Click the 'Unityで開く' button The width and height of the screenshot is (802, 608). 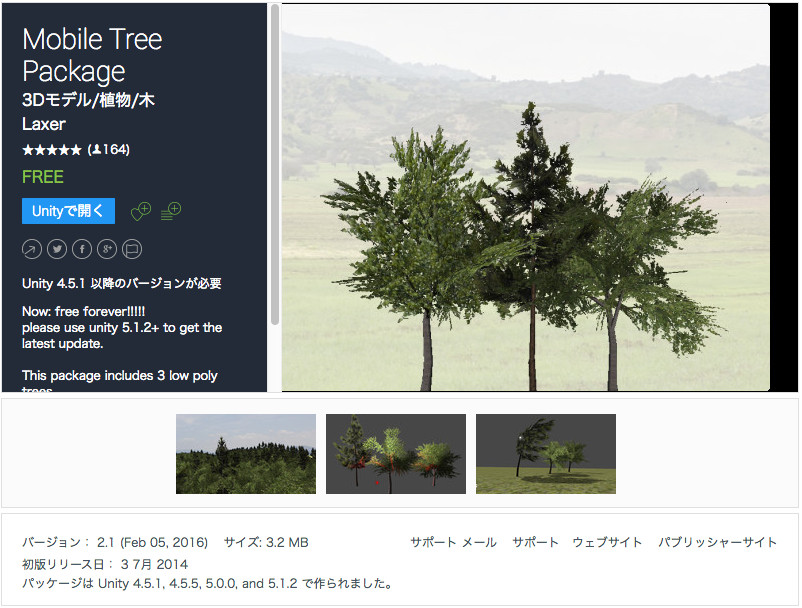point(68,211)
